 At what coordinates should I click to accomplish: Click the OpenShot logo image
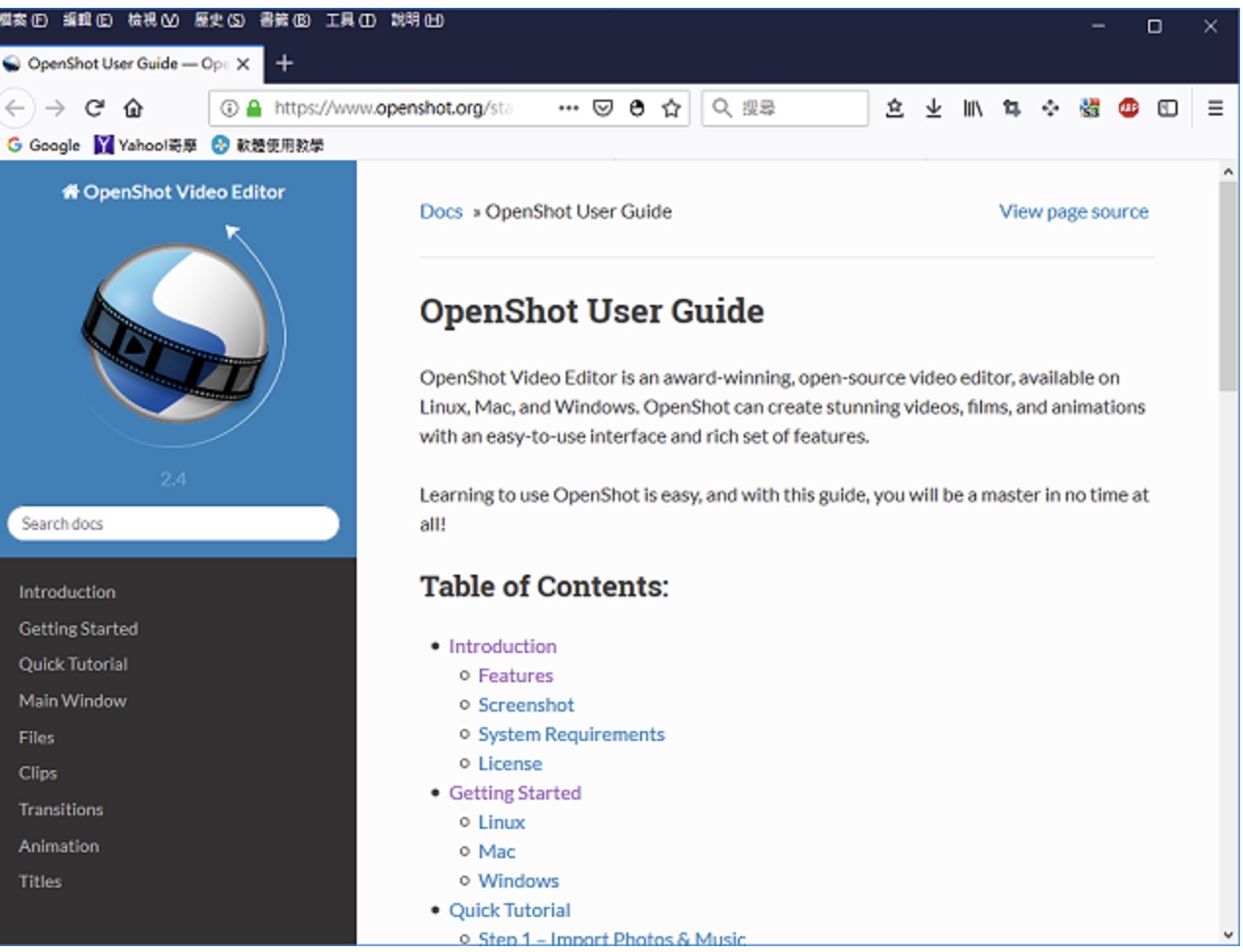(176, 332)
